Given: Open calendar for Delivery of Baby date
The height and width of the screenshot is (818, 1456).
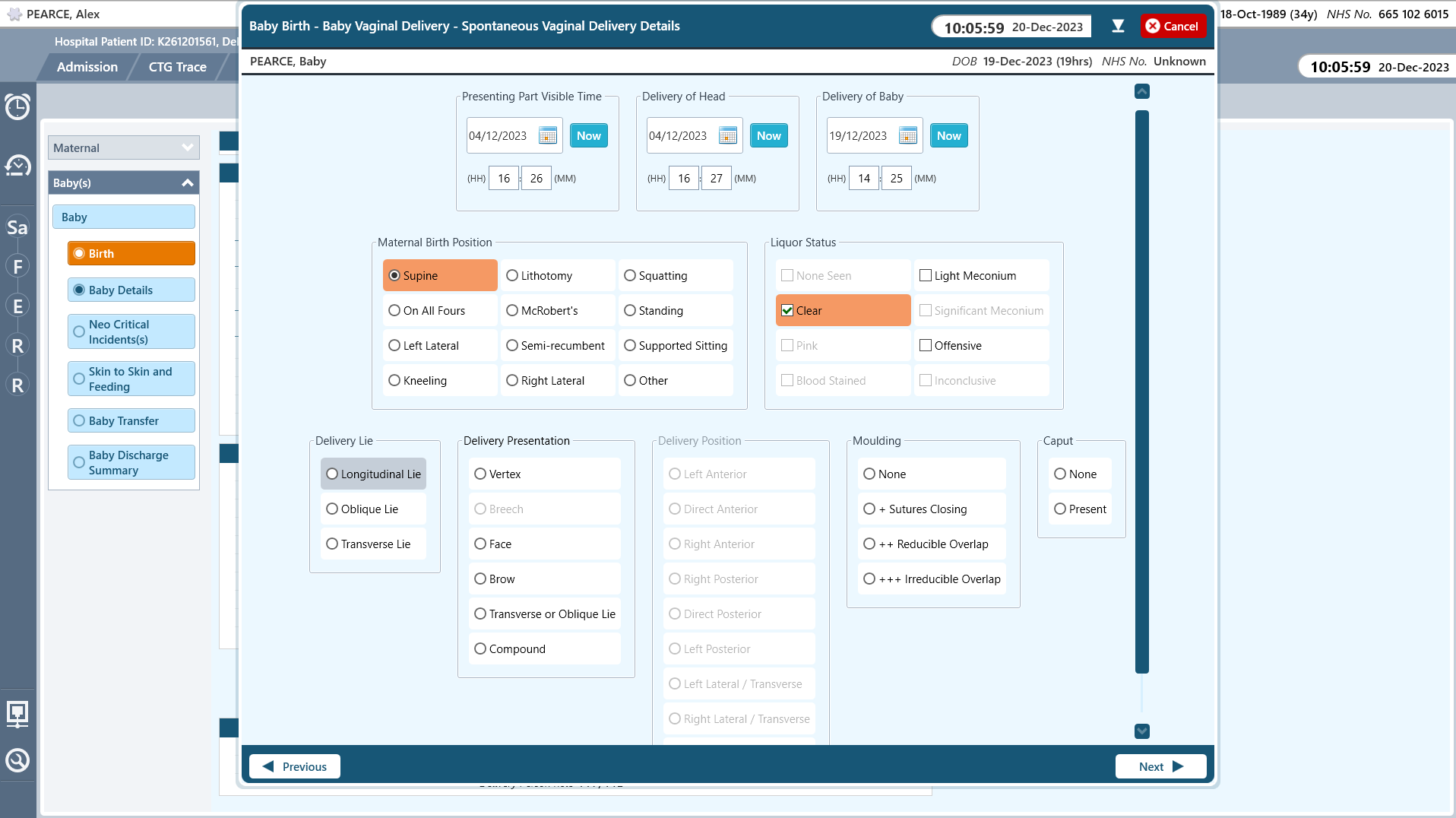Looking at the screenshot, I should [907, 136].
